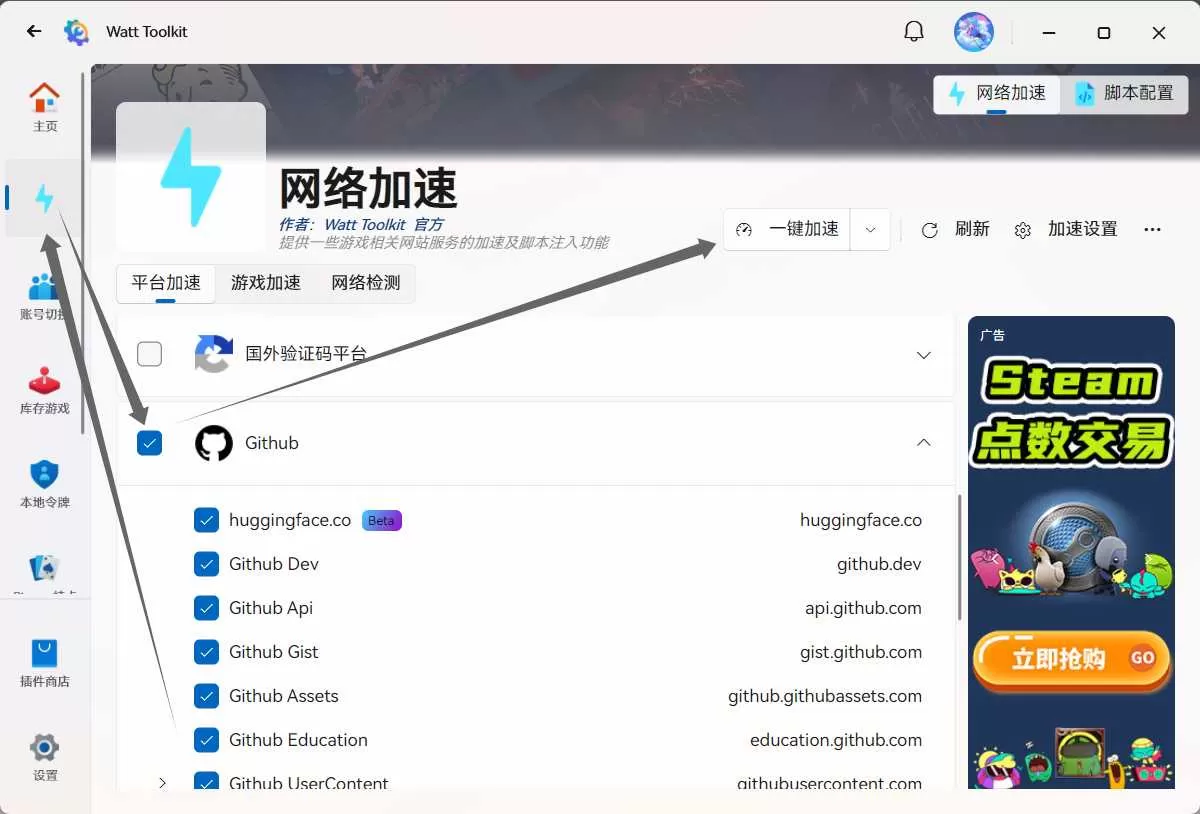Open the game library (库存游戏) sidebar icon

coord(45,391)
